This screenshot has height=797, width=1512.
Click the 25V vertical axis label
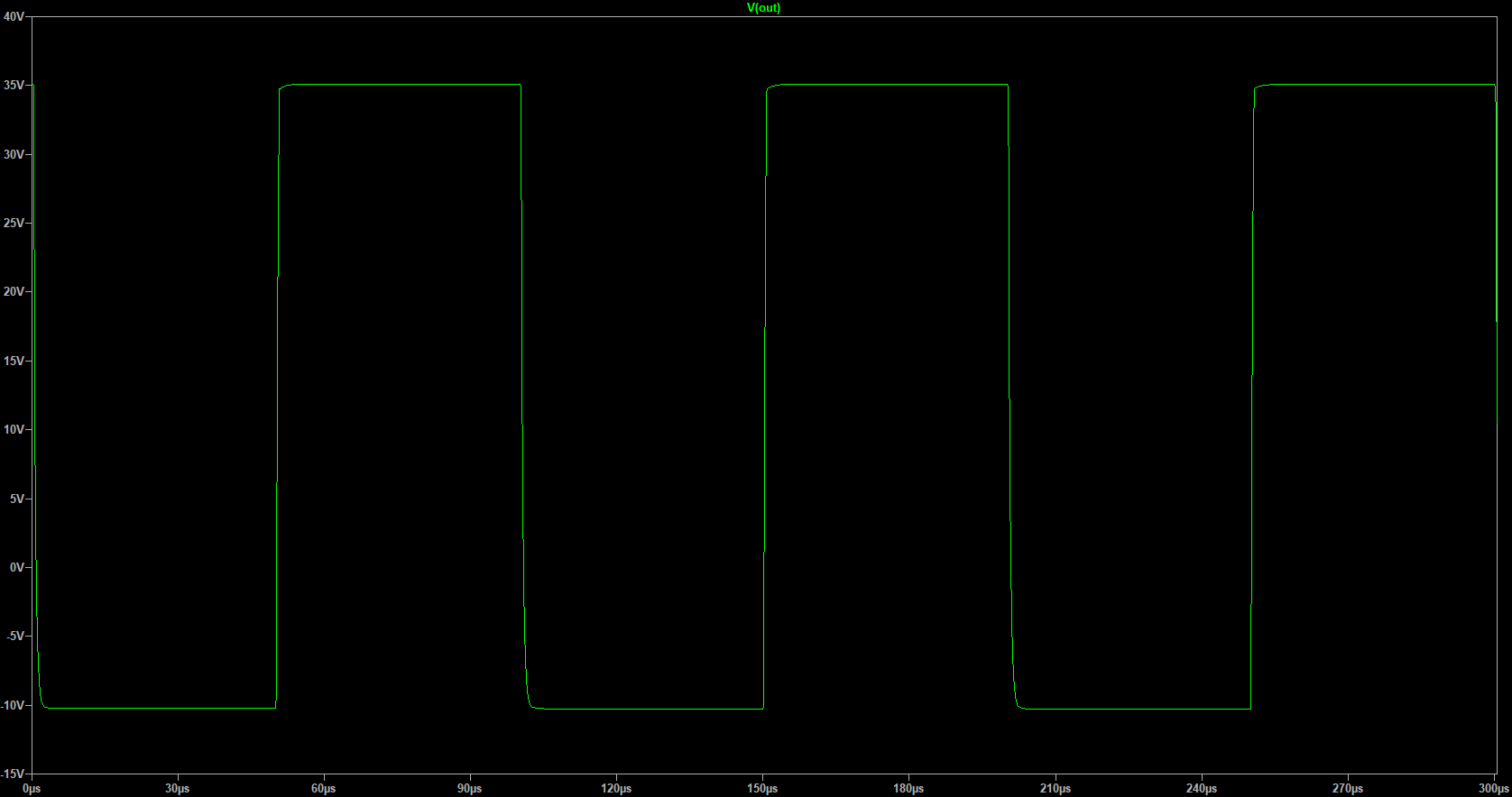[x=14, y=223]
